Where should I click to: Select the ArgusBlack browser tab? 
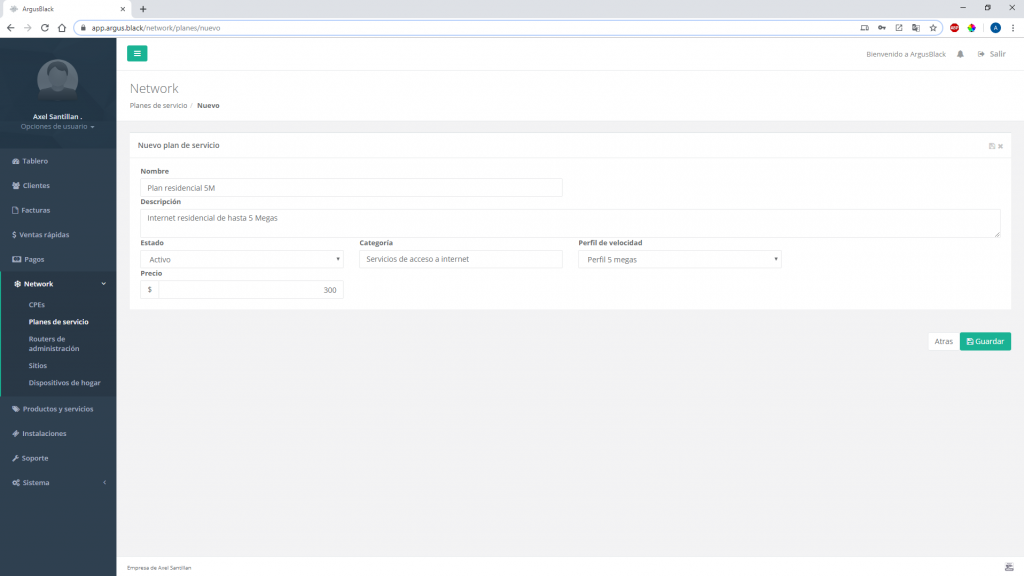pos(65,9)
